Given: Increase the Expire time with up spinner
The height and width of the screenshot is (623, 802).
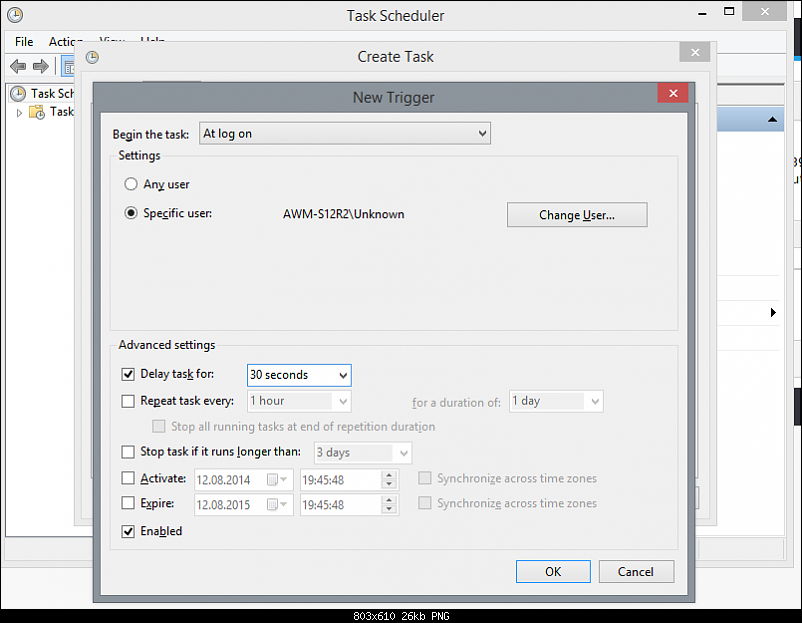Looking at the screenshot, I should 389,500.
